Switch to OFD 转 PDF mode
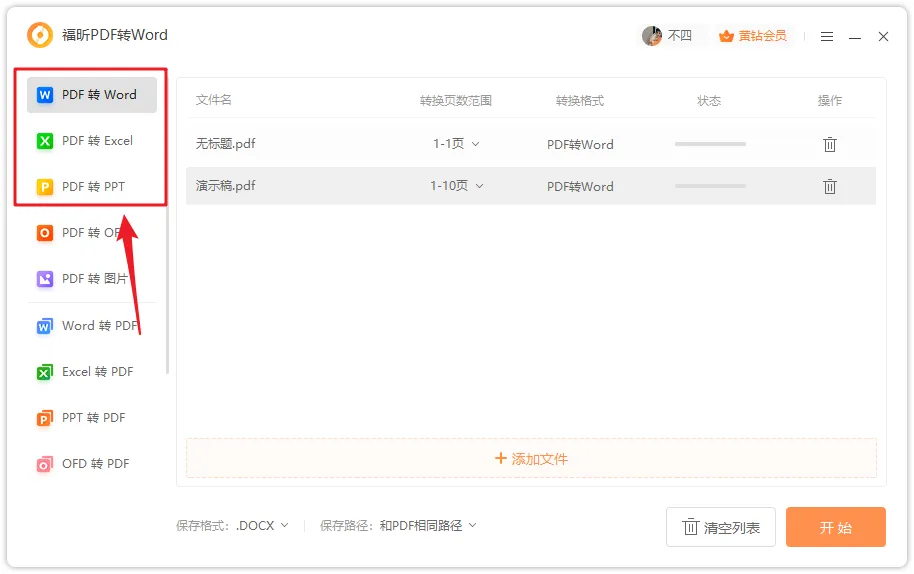Viewport: 914px width, 574px height. point(92,464)
